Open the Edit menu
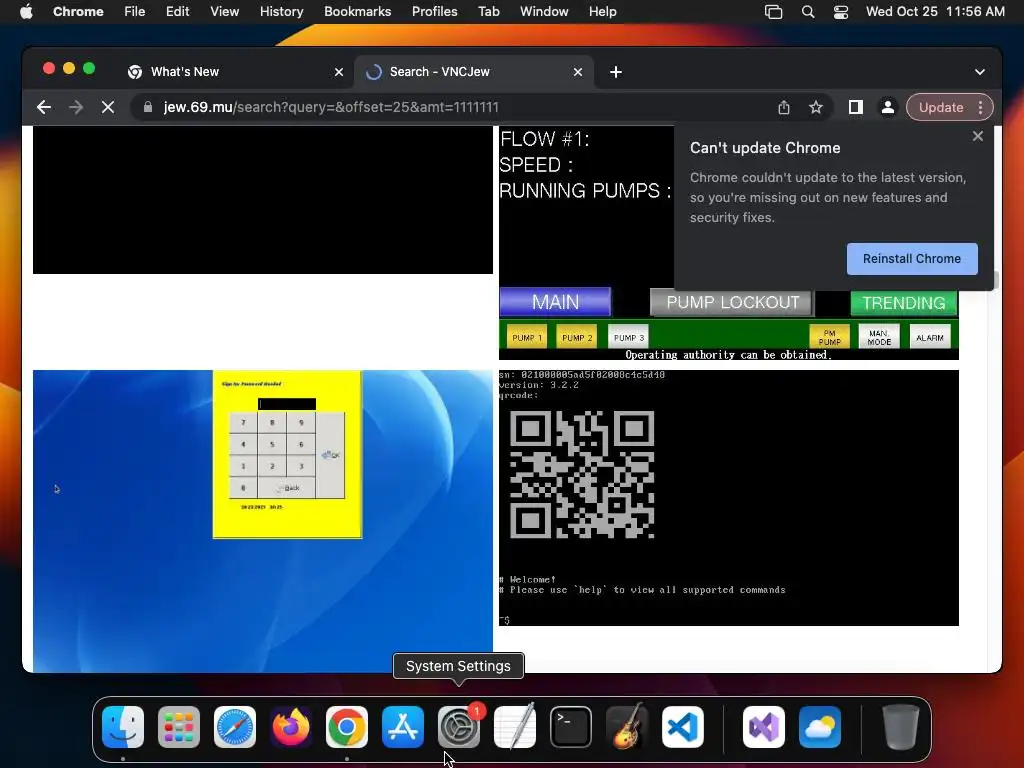 coord(177,12)
